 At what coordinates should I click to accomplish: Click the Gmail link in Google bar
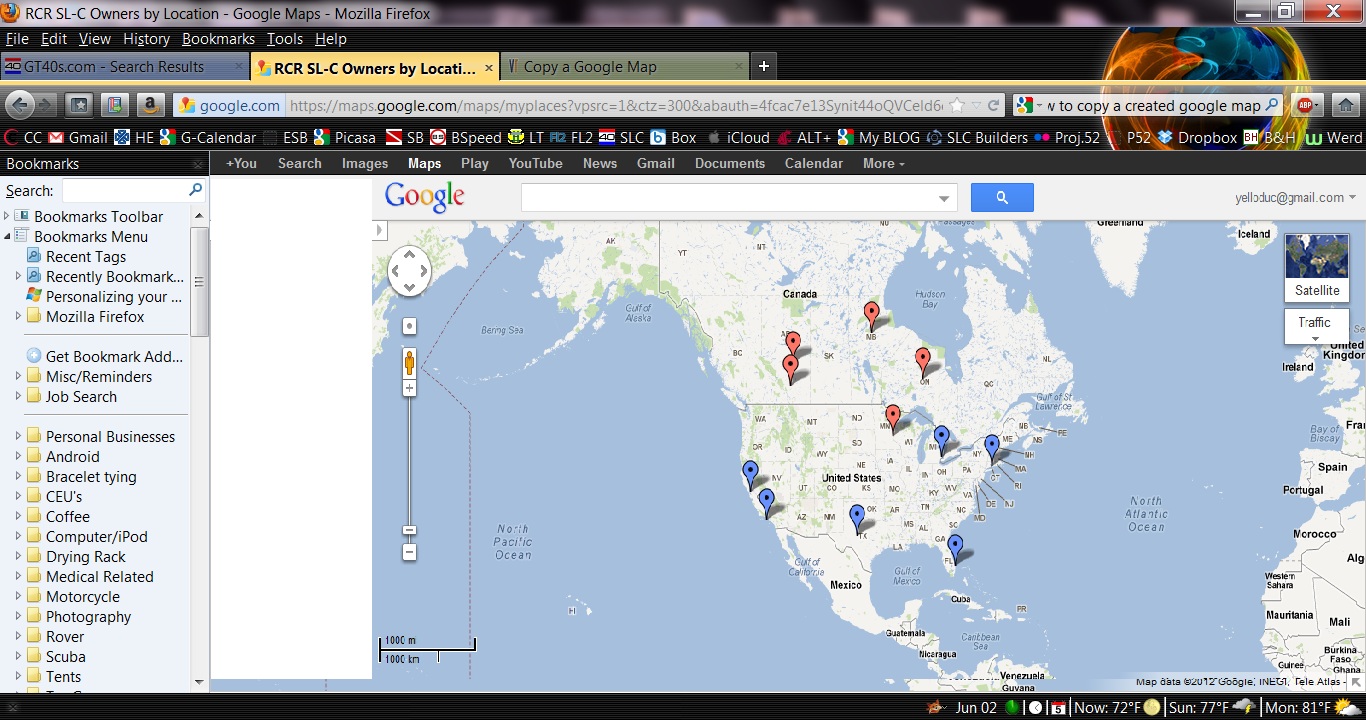click(656, 163)
